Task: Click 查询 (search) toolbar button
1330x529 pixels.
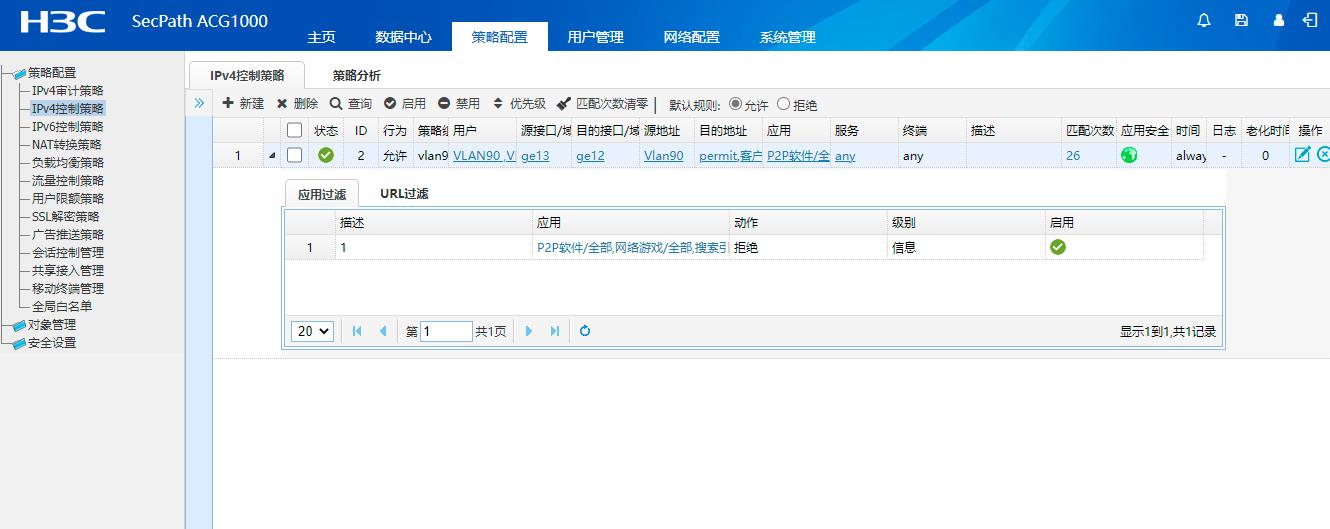Action: click(x=351, y=104)
